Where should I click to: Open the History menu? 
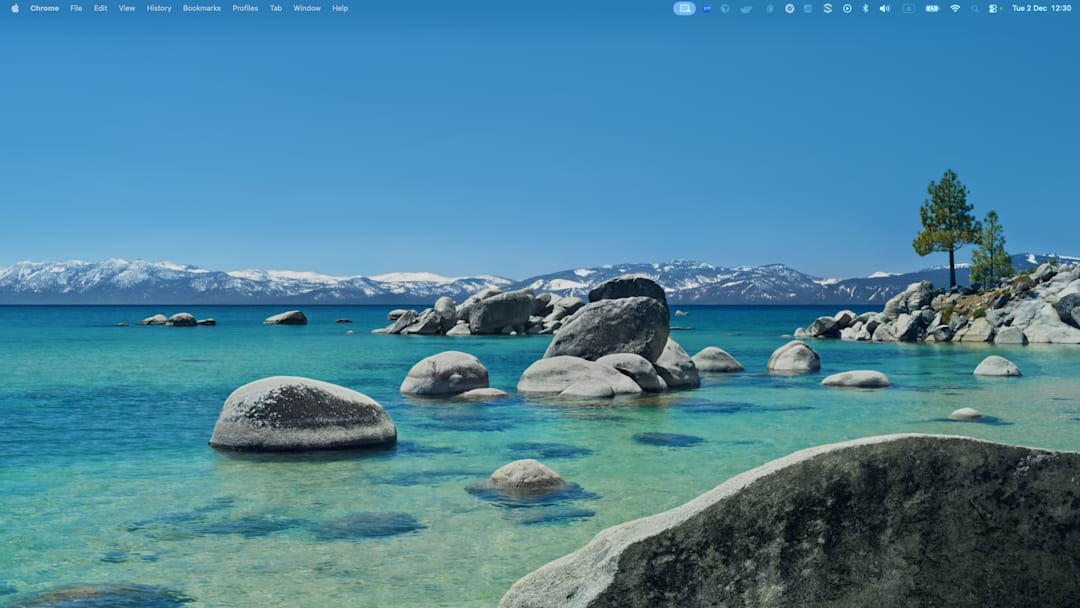tap(159, 8)
